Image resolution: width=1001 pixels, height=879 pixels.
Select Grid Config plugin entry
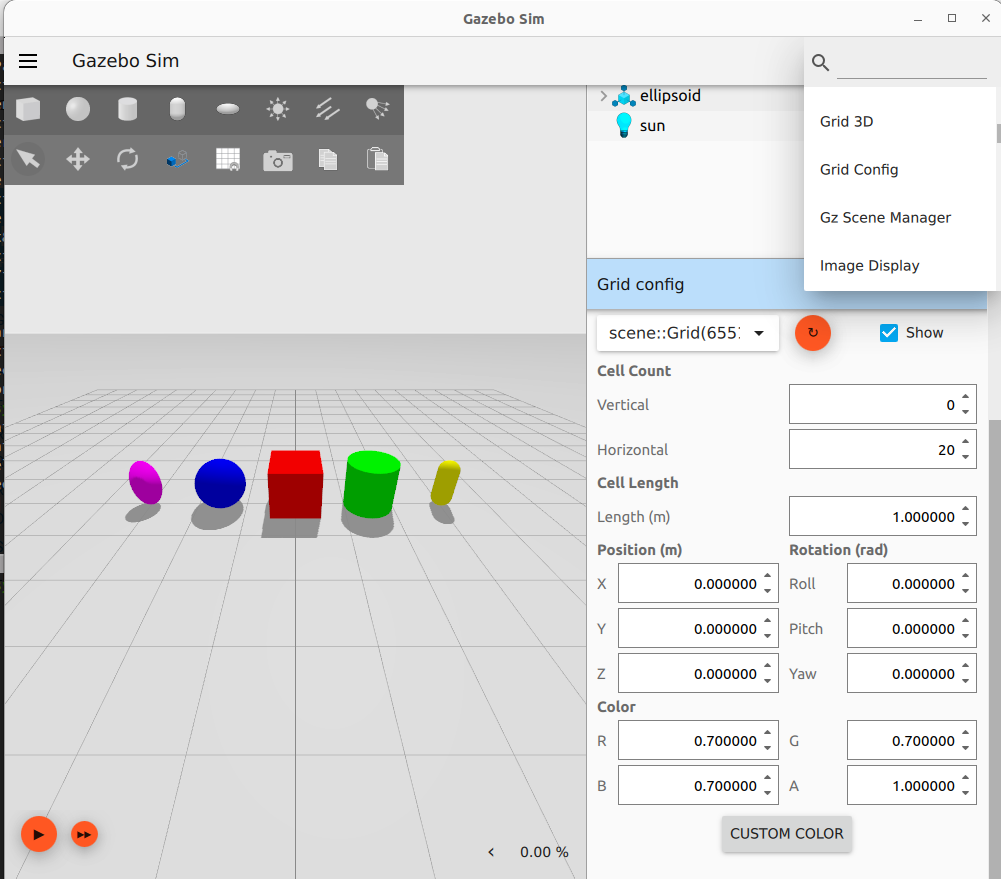tap(899, 169)
